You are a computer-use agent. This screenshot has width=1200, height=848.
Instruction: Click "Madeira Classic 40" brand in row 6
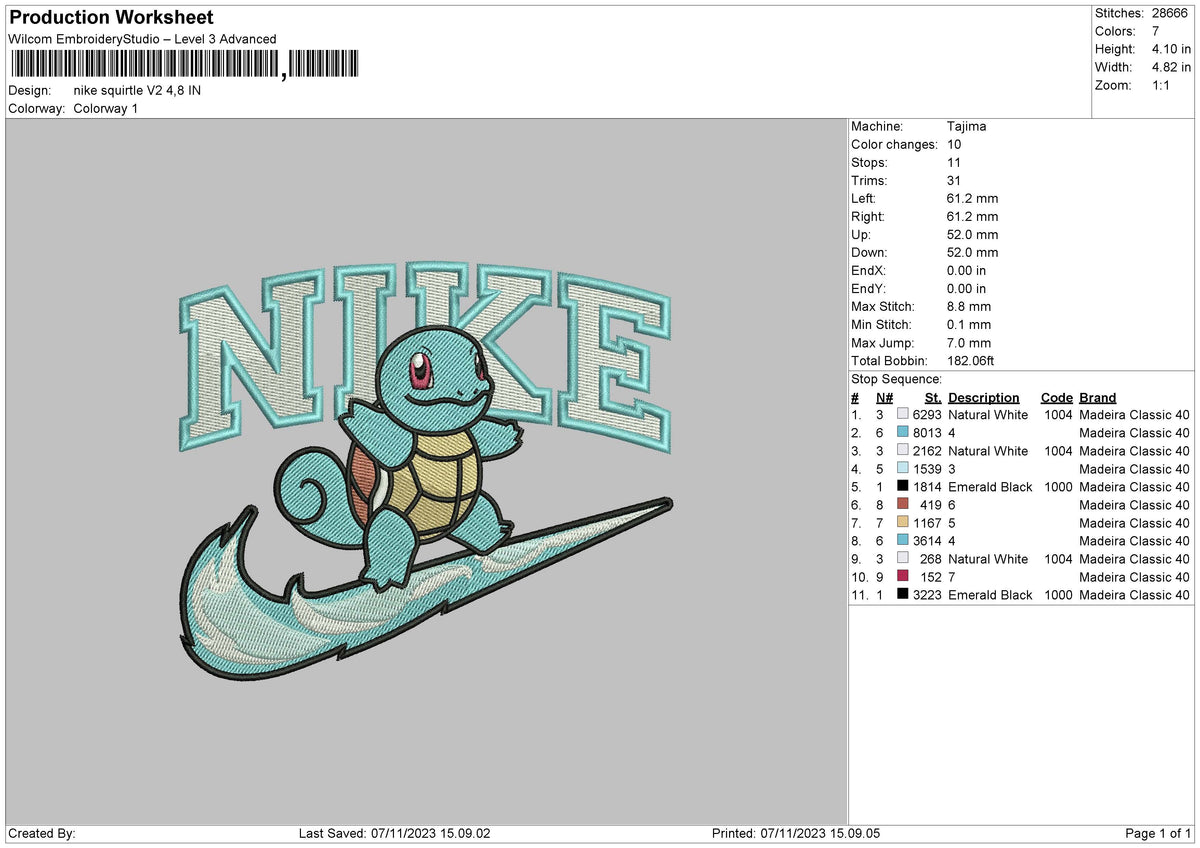pyautogui.click(x=1135, y=504)
